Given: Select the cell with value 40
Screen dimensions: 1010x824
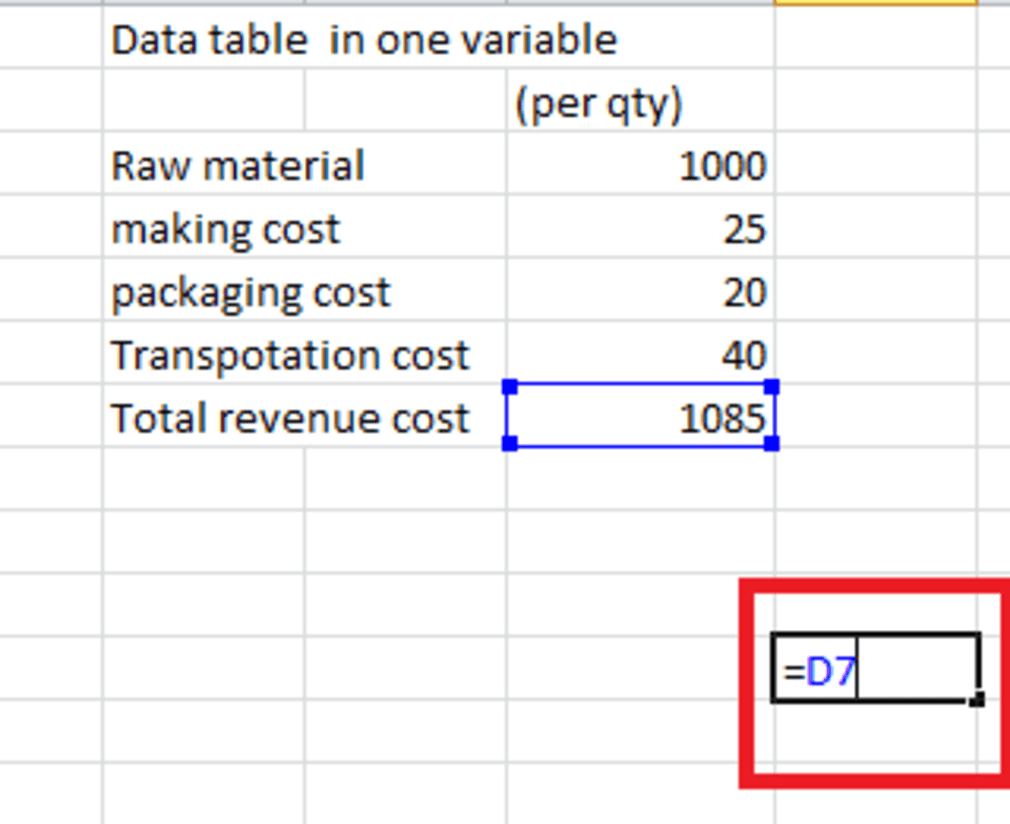Looking at the screenshot, I should tap(640, 352).
